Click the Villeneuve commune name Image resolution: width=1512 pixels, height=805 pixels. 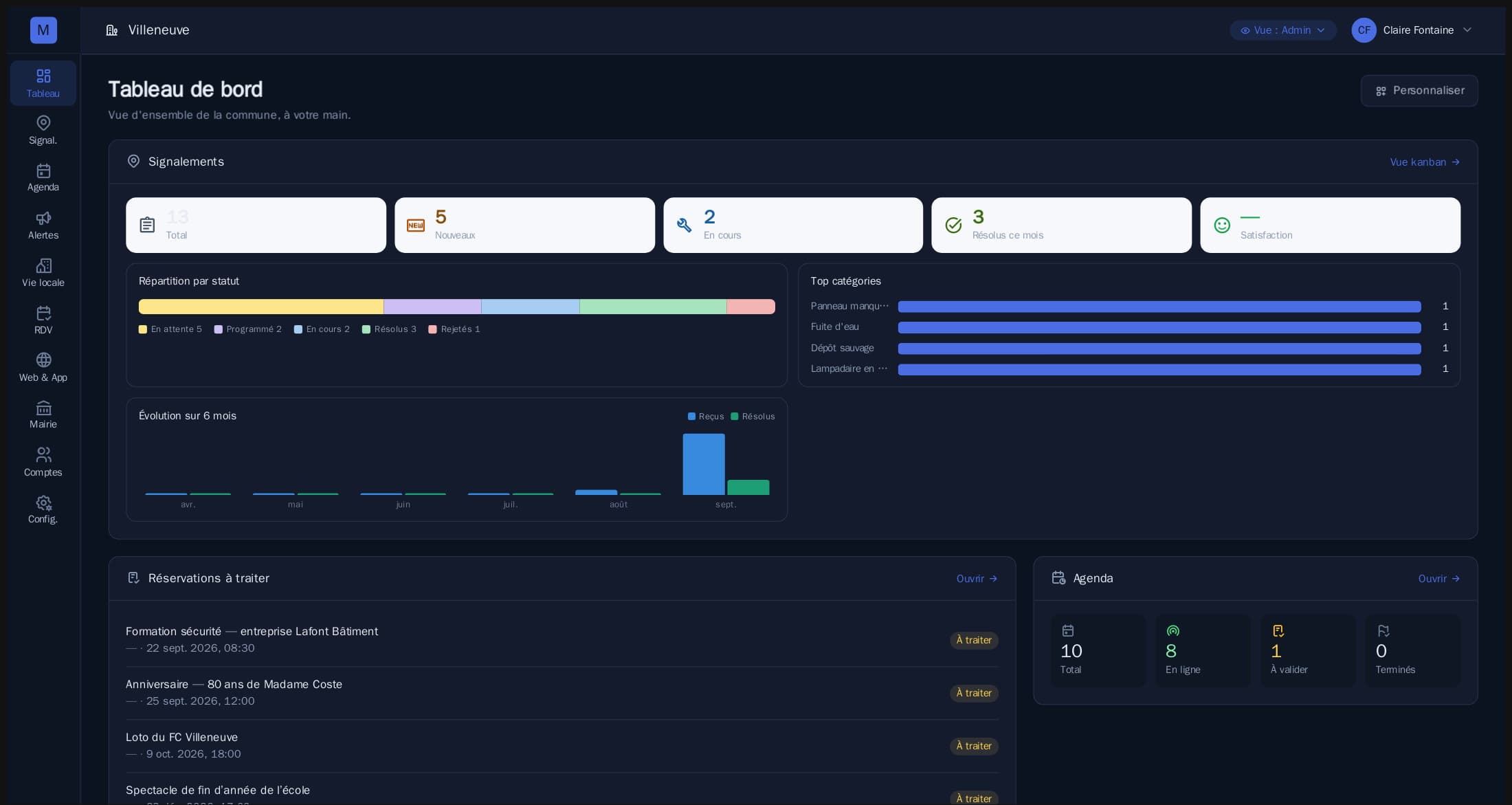point(159,30)
